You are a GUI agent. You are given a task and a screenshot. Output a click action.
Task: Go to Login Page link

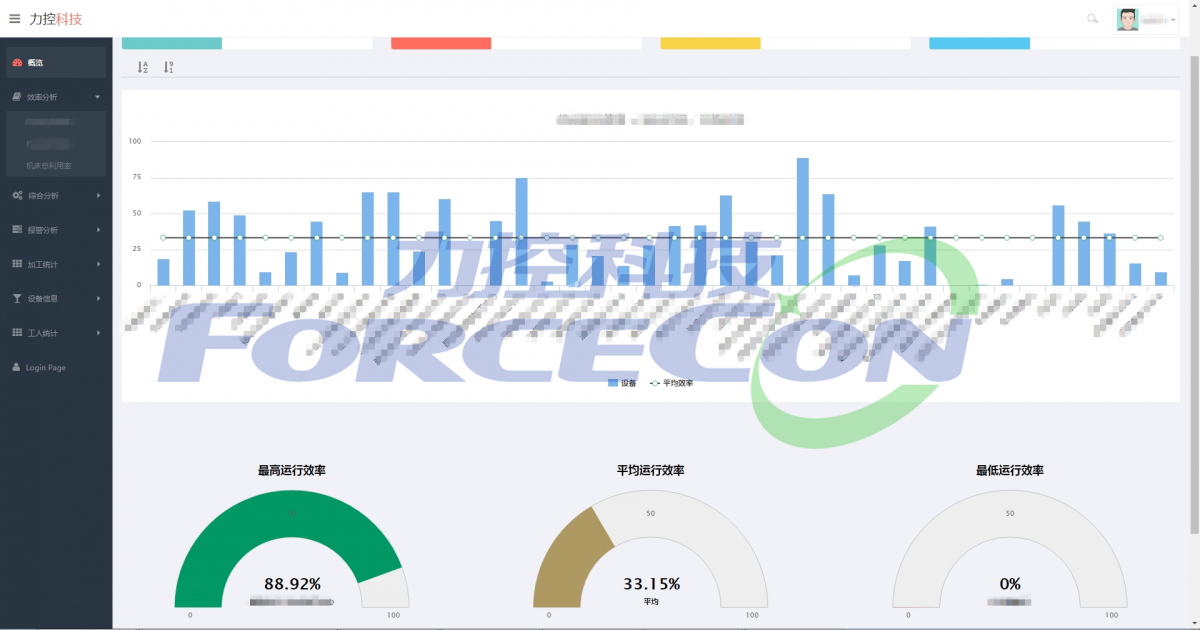click(x=45, y=368)
